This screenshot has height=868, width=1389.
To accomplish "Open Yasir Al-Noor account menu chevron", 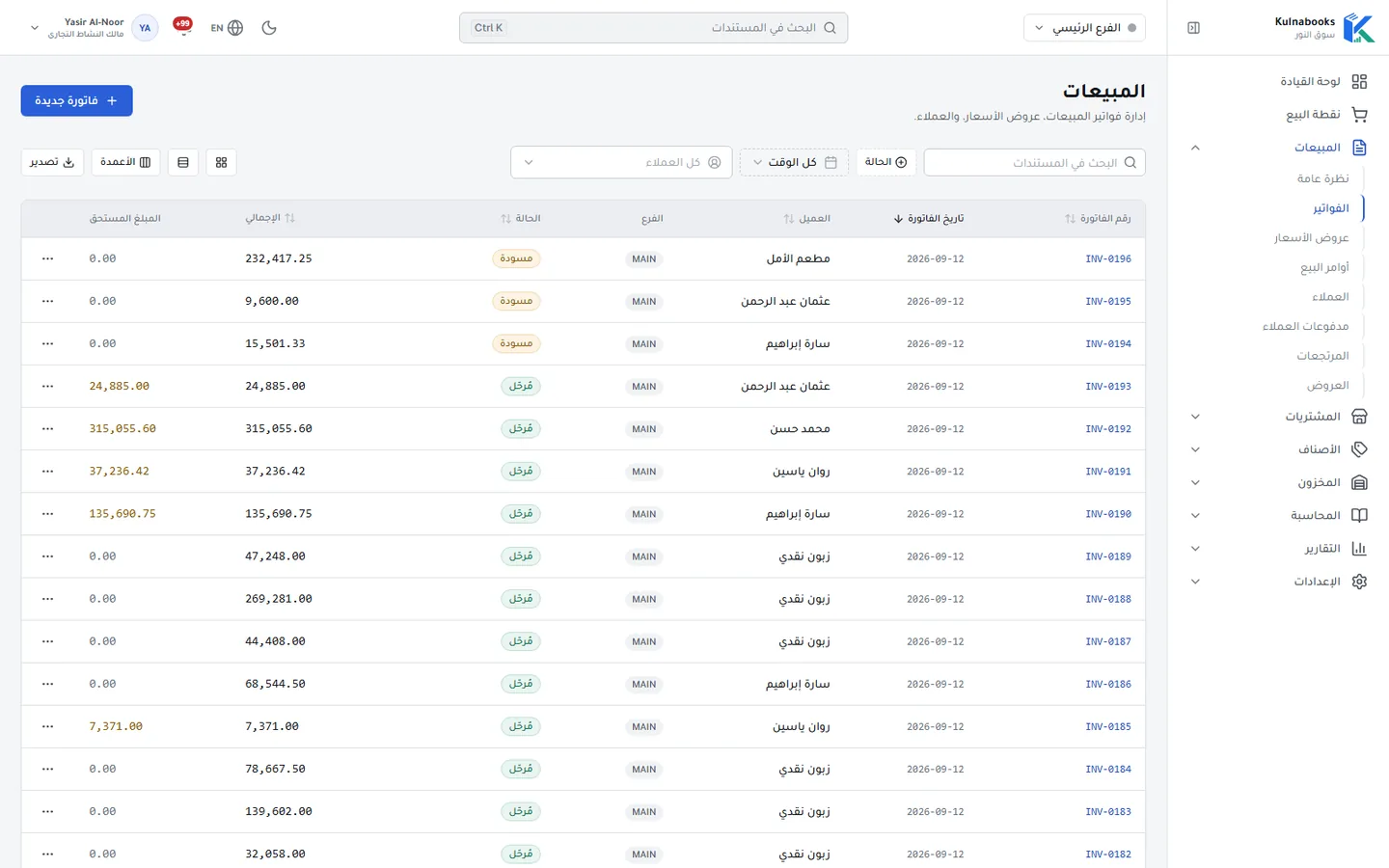I will click(x=35, y=28).
